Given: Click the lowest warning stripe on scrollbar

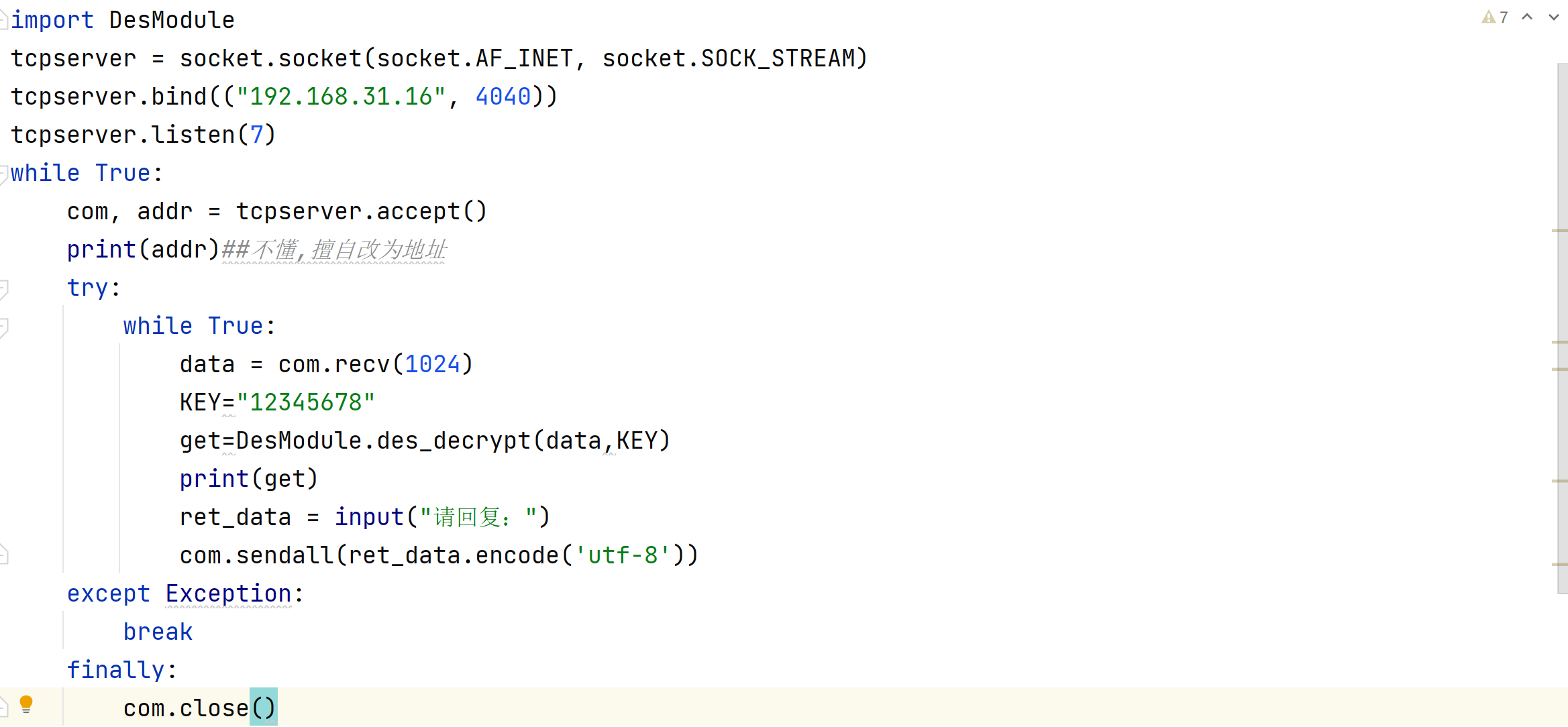Looking at the screenshot, I should 1560,565.
